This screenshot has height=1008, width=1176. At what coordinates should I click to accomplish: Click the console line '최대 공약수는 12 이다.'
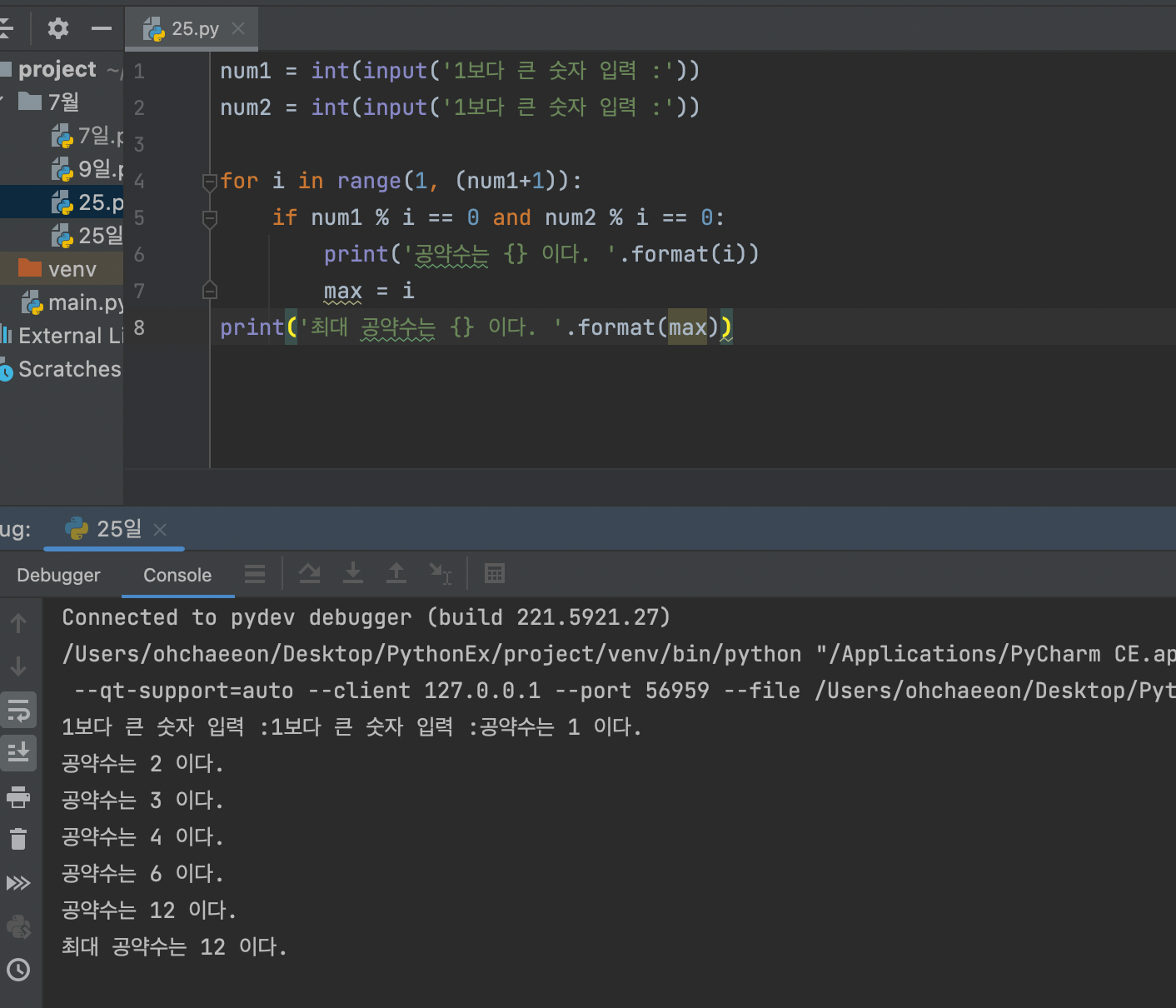pyautogui.click(x=174, y=946)
